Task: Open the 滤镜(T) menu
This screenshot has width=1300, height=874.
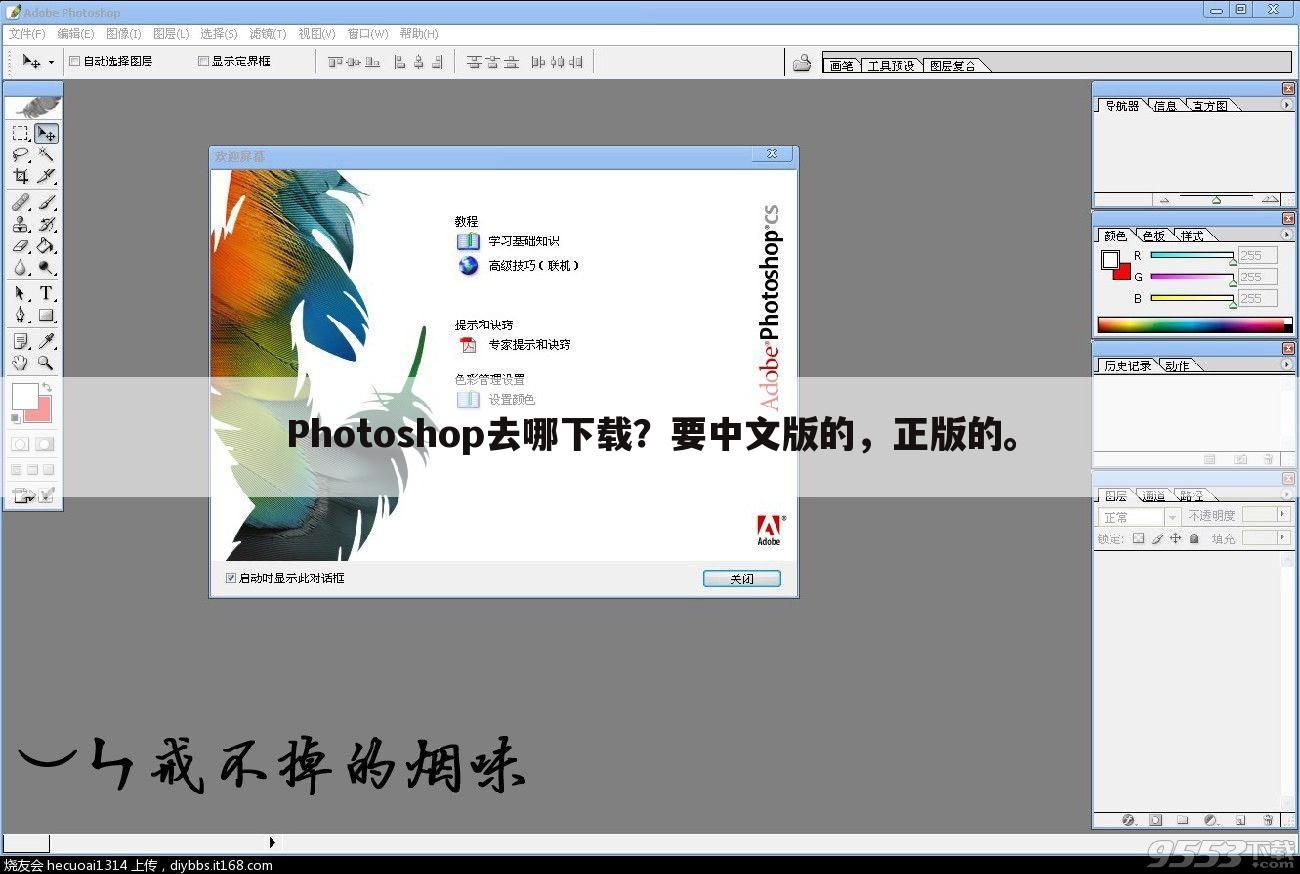Action: pos(268,34)
